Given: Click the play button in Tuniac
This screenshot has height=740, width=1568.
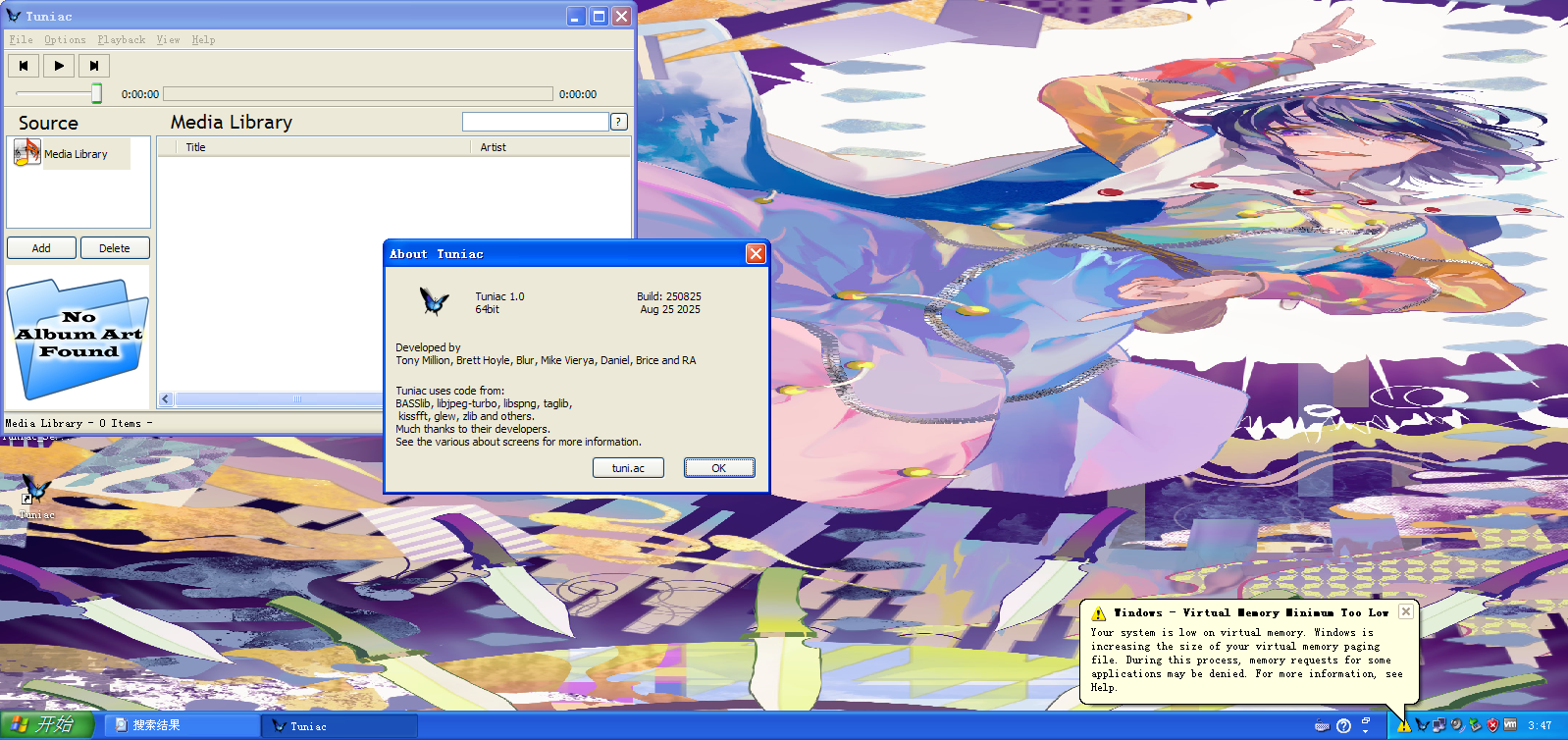Looking at the screenshot, I should pyautogui.click(x=59, y=66).
